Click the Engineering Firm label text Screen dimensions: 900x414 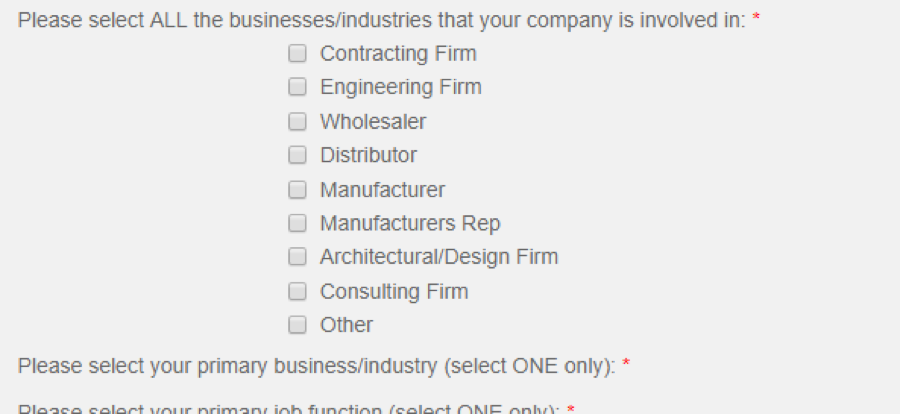(401, 87)
